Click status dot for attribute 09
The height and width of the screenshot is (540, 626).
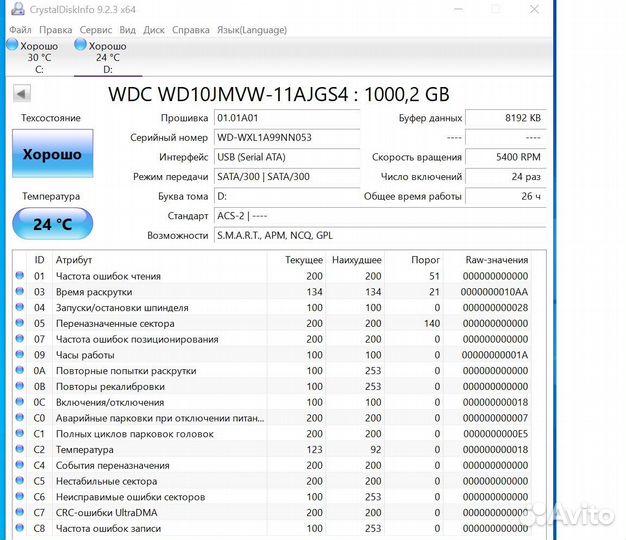coord(20,354)
